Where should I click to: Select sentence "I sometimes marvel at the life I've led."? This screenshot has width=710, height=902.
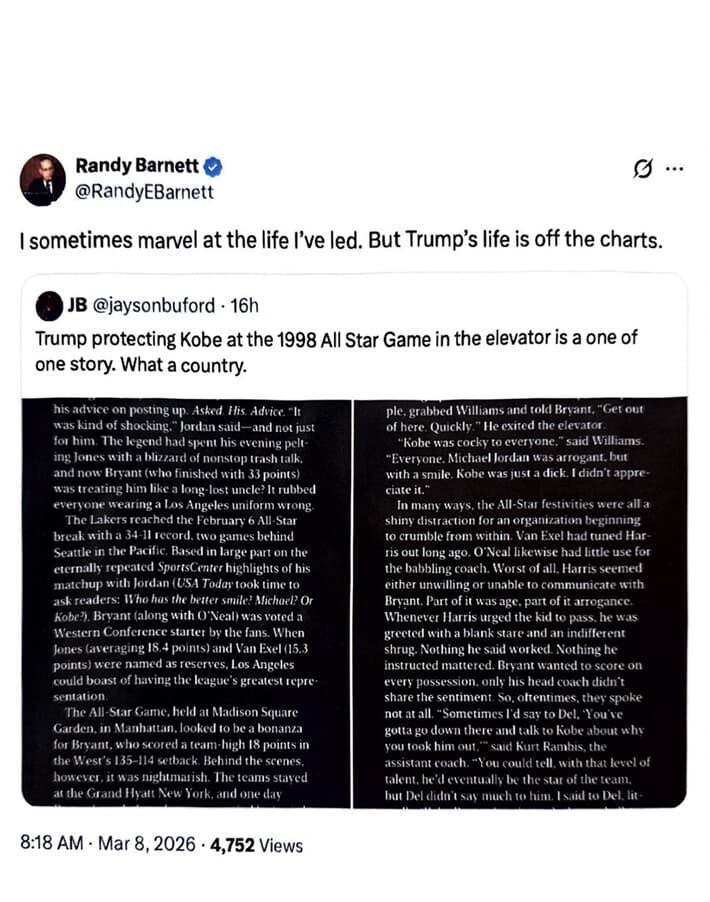pos(191,240)
